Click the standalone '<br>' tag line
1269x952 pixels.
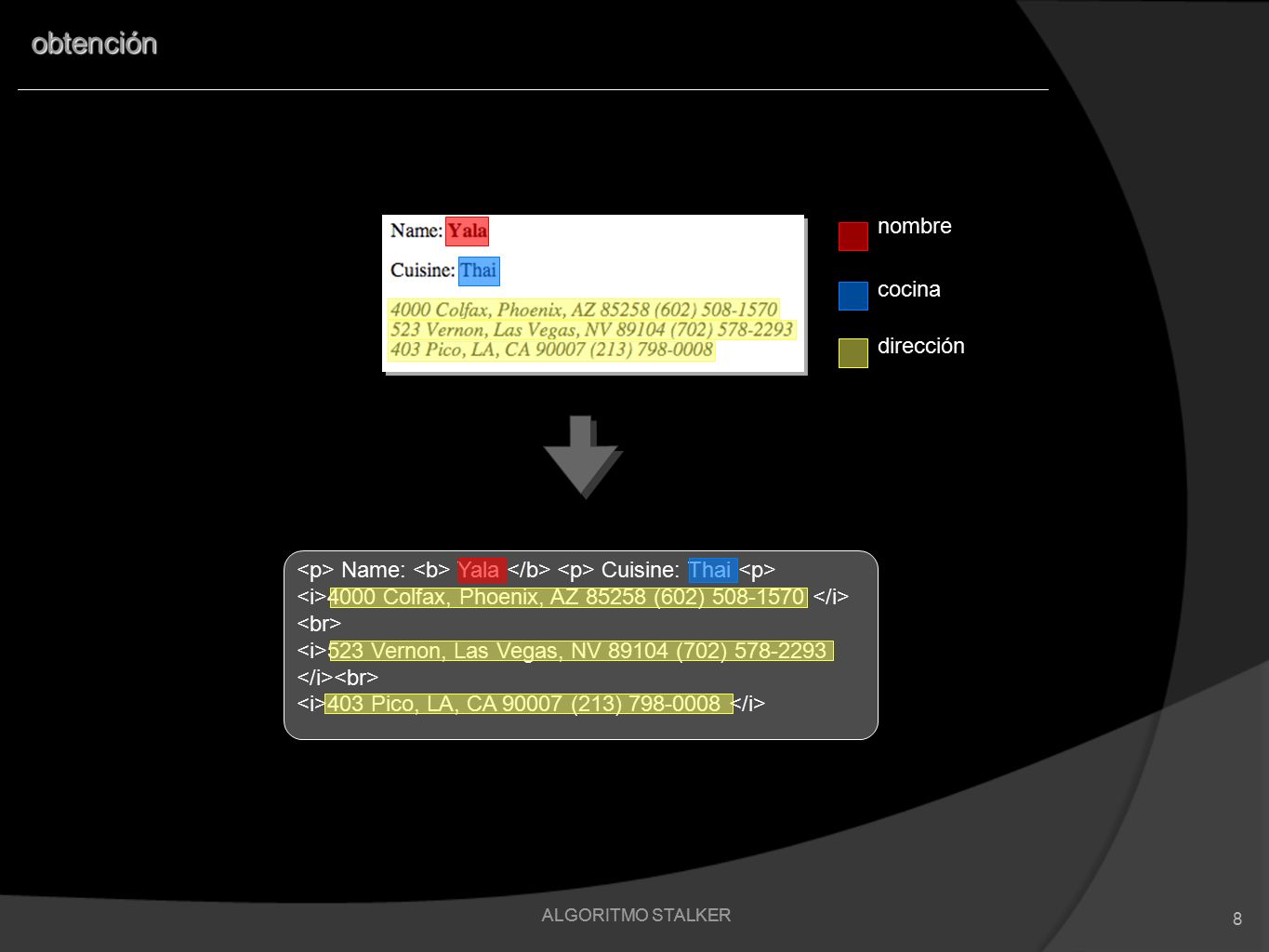(319, 624)
